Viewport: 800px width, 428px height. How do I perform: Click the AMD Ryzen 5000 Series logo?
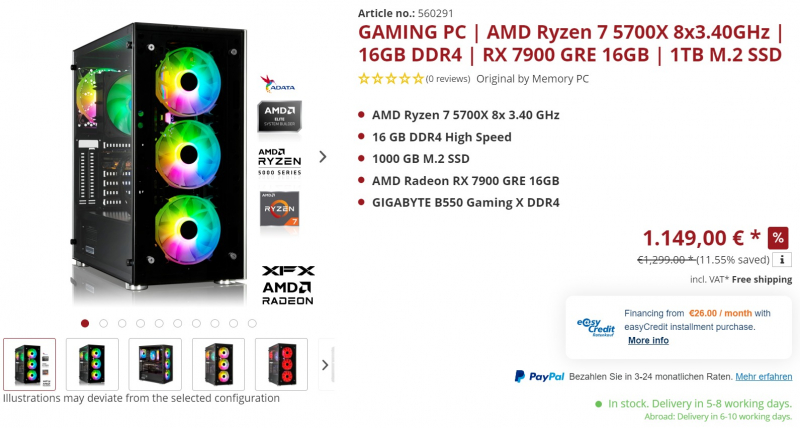tap(280, 161)
